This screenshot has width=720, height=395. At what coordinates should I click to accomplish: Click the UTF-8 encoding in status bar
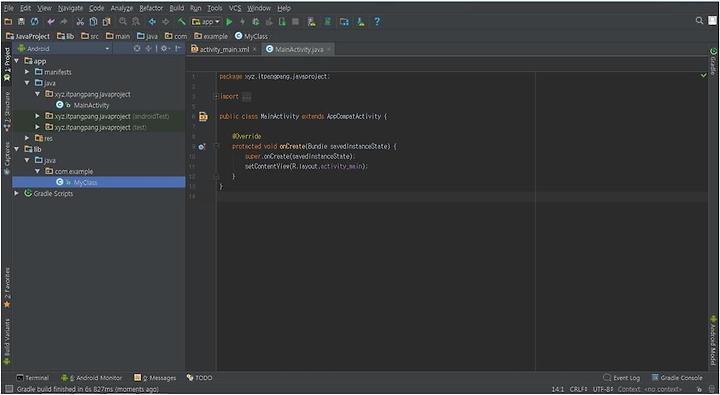(602, 389)
